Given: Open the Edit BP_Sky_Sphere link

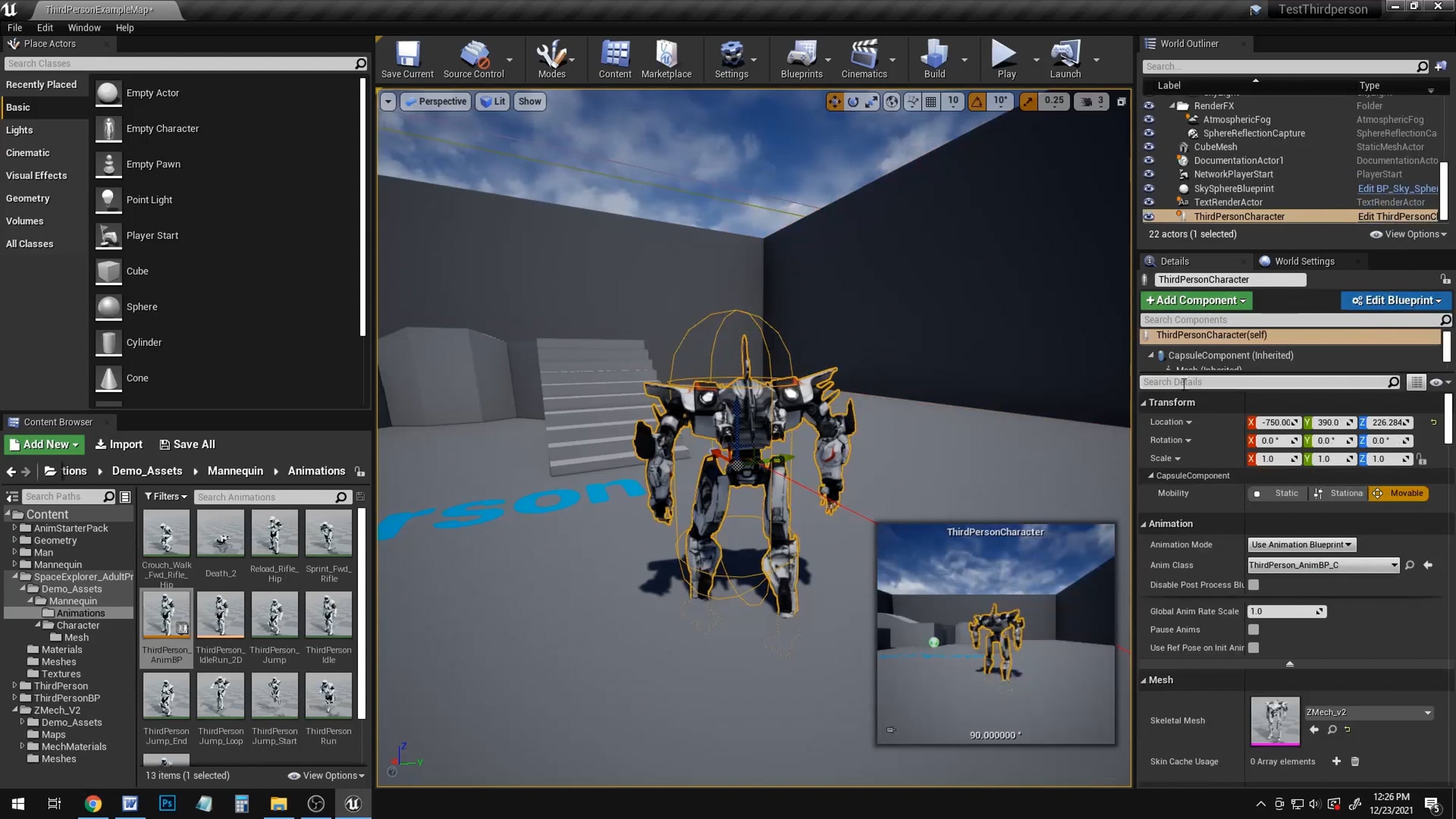Looking at the screenshot, I should [x=1397, y=189].
